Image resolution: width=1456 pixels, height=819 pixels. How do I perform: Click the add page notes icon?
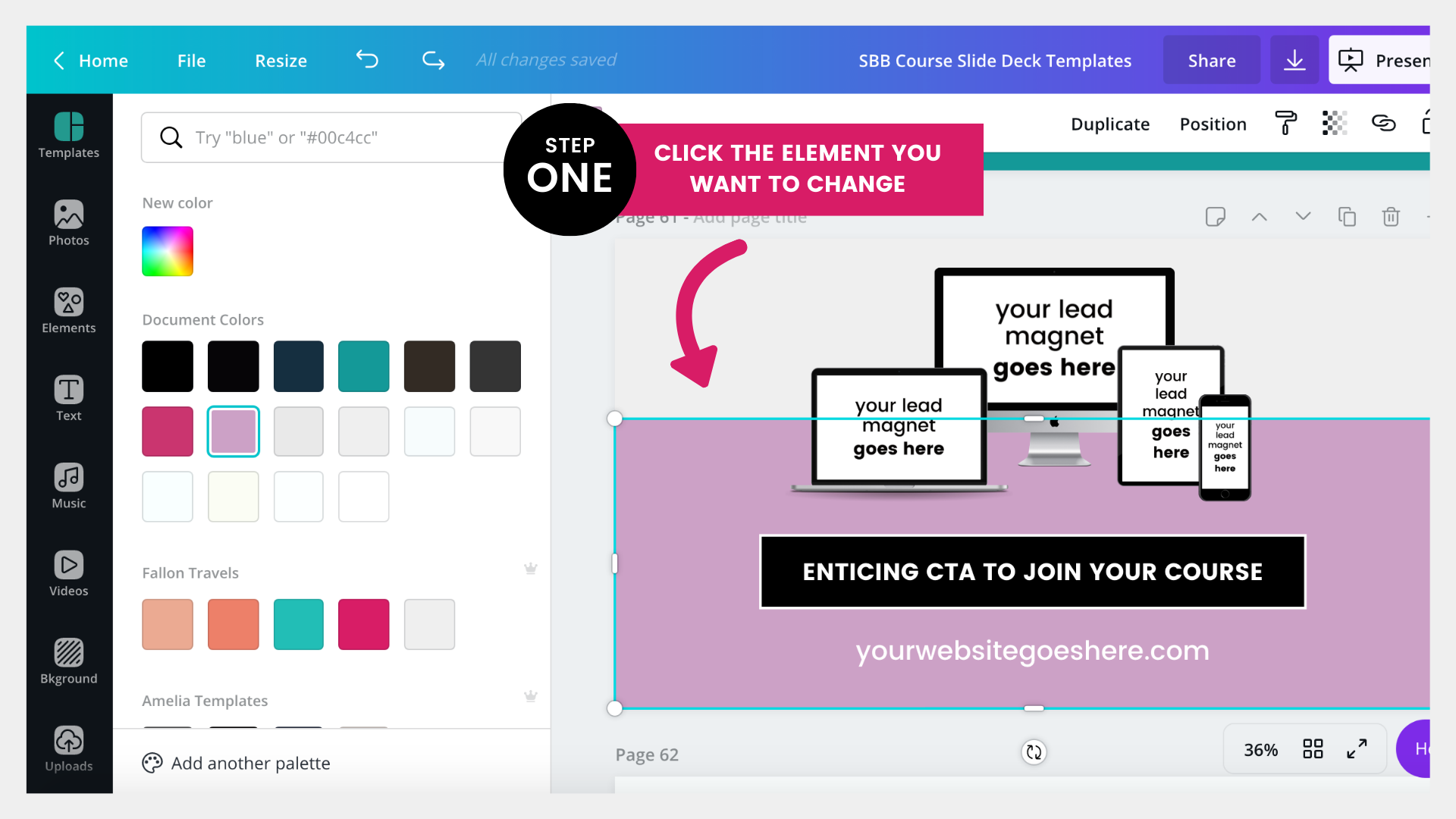pos(1216,217)
